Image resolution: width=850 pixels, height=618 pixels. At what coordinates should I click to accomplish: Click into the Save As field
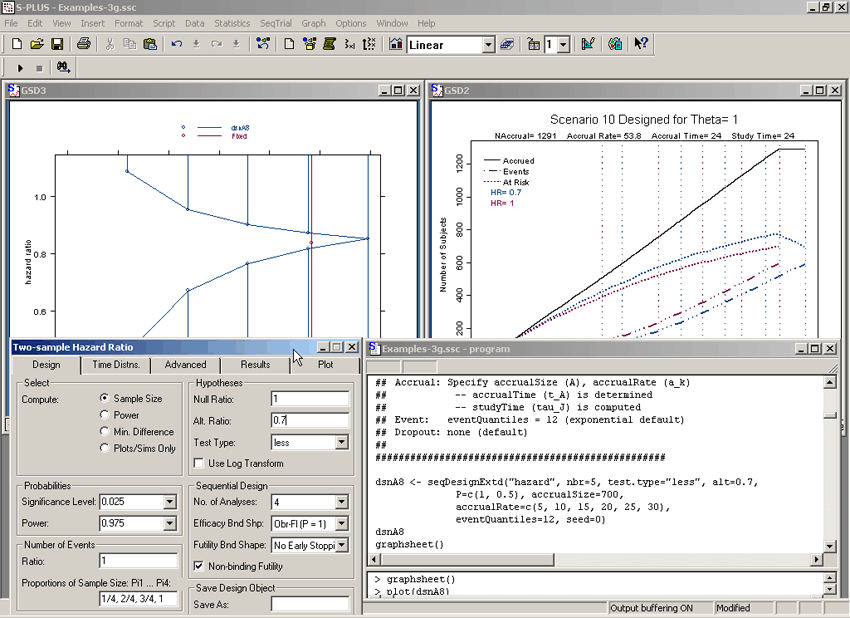coord(309,604)
